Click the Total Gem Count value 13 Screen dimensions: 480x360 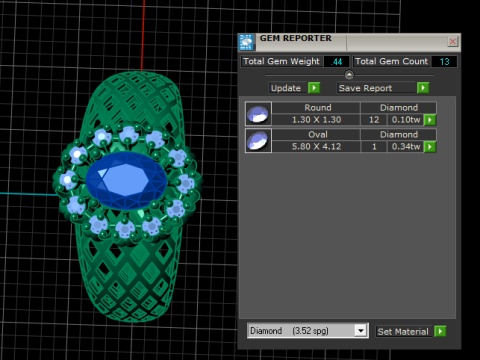[x=444, y=62]
